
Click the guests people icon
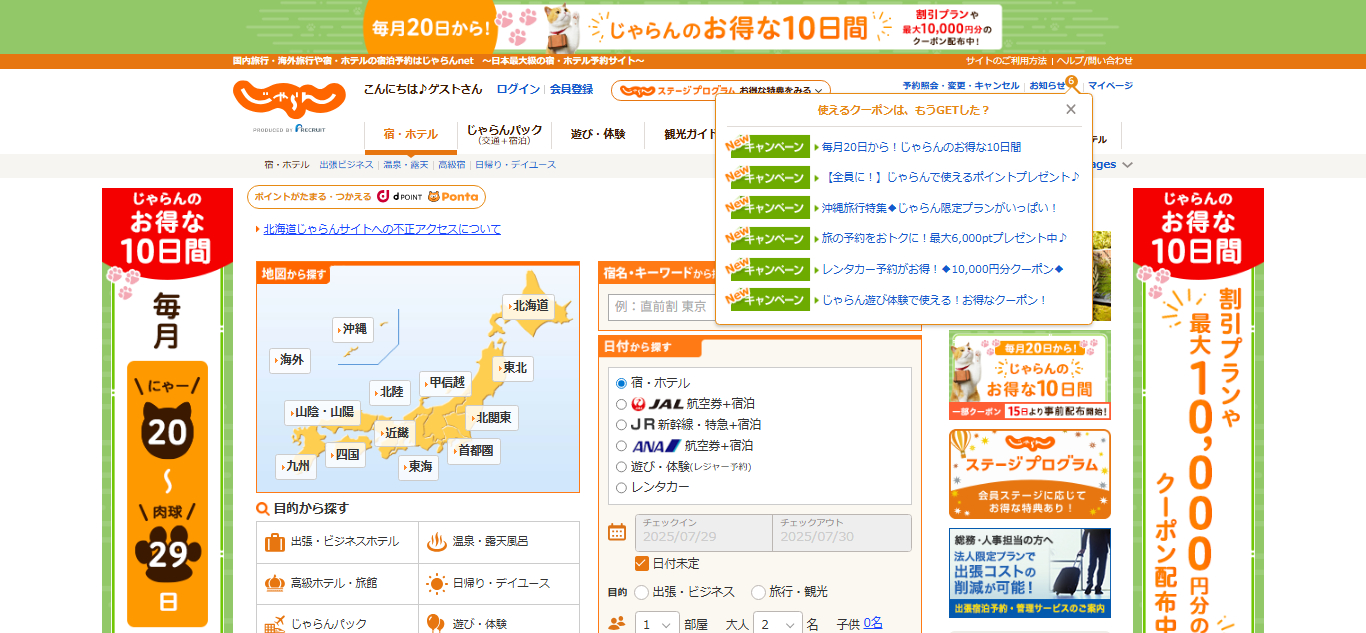point(617,624)
